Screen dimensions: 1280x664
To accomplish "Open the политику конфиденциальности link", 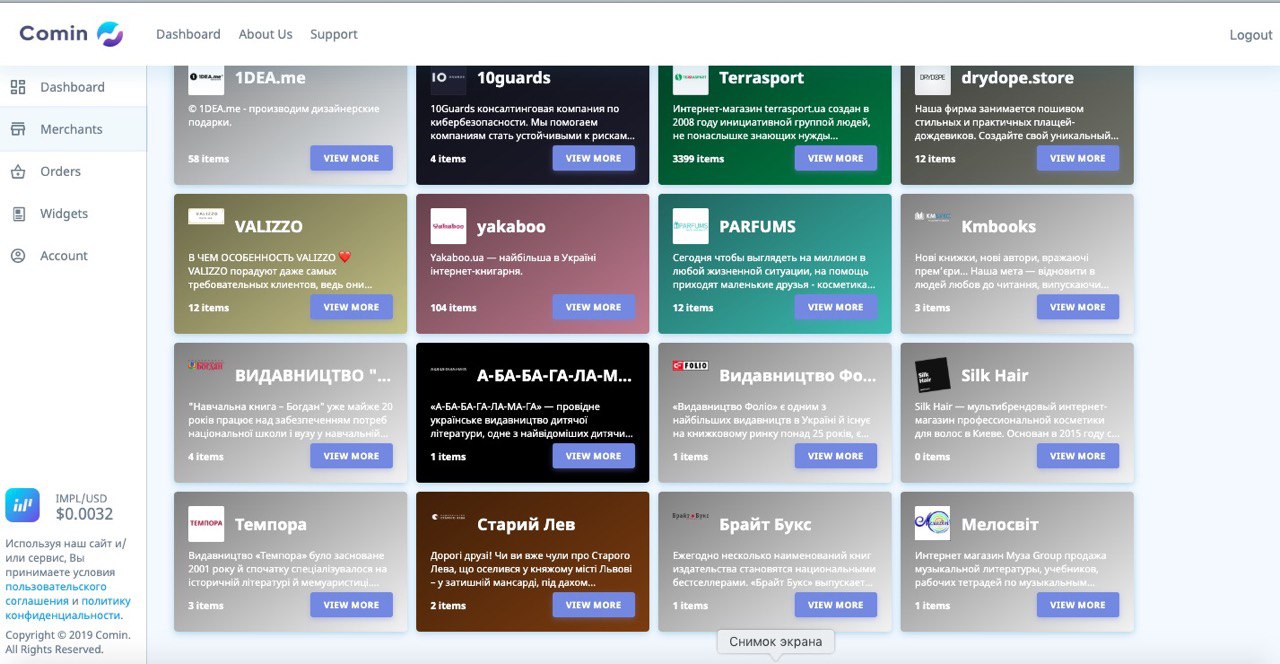I will pyautogui.click(x=68, y=608).
